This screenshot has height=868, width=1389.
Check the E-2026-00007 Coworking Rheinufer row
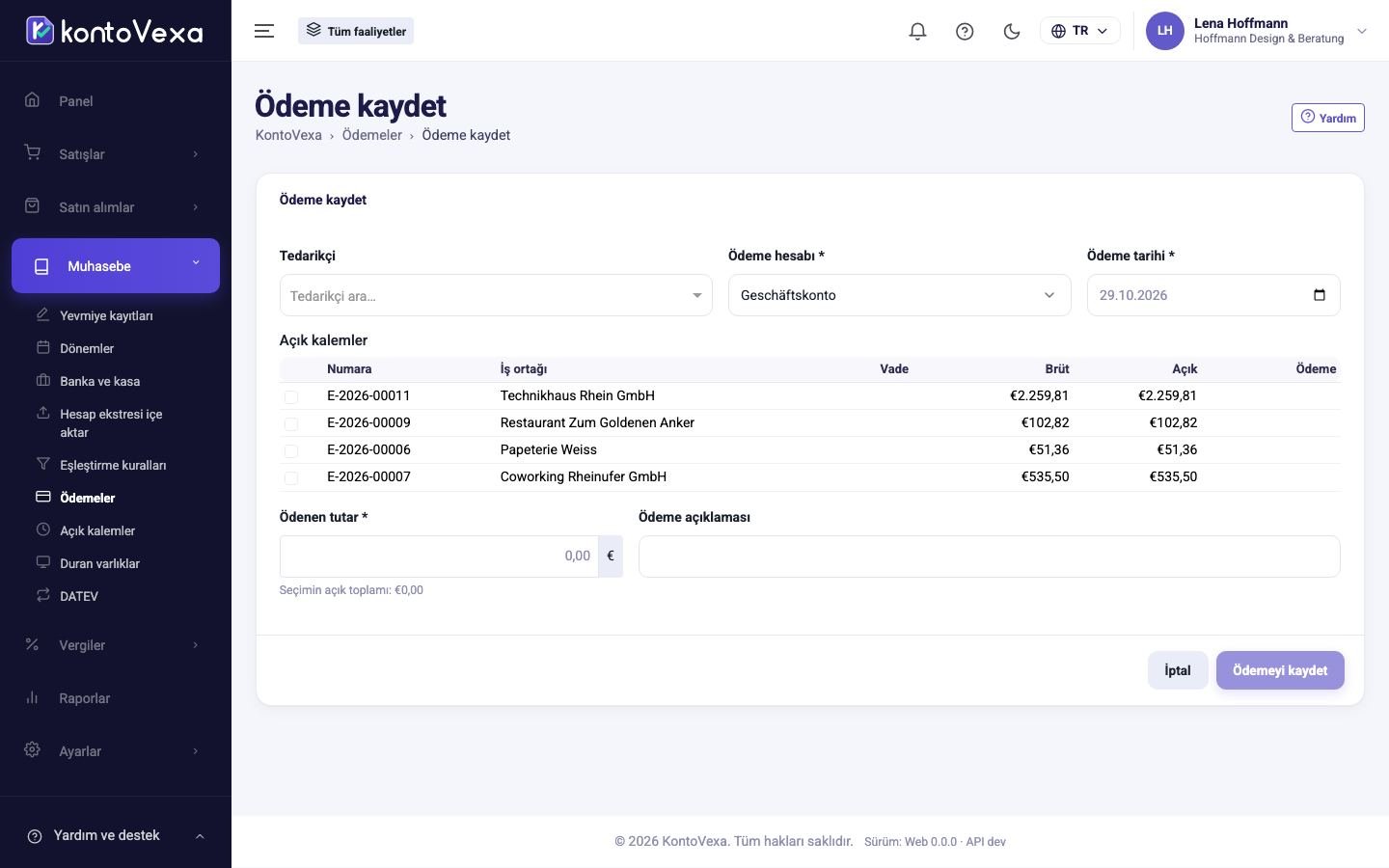click(291, 477)
